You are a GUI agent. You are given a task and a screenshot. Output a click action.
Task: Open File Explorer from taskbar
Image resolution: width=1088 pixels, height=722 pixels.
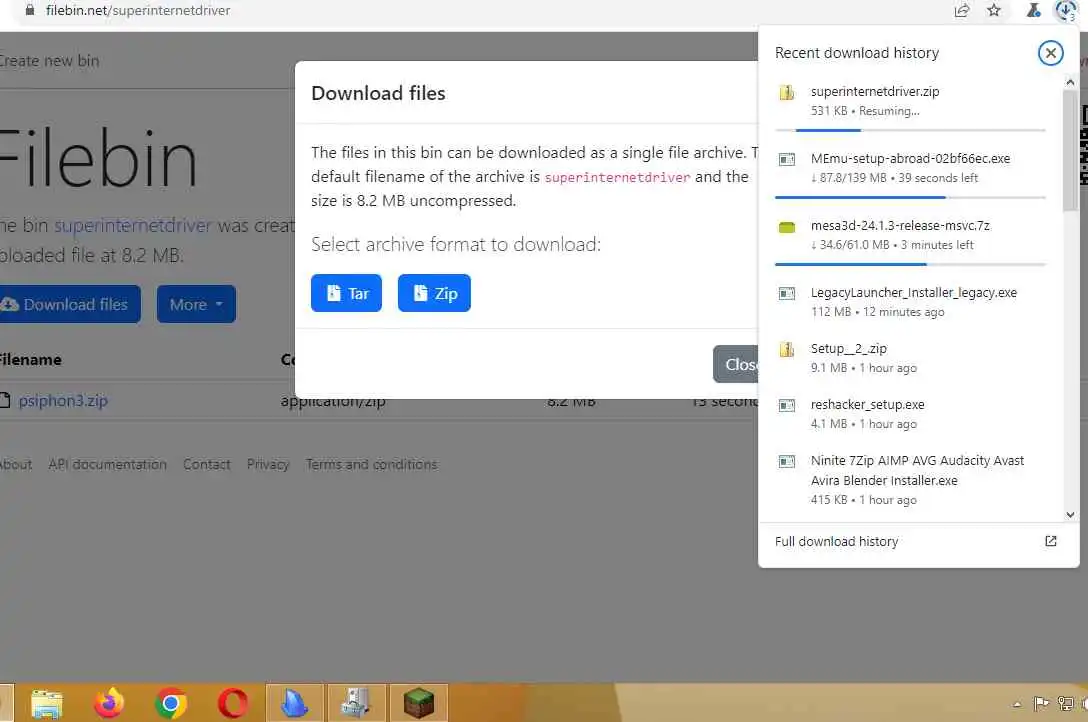pos(46,703)
